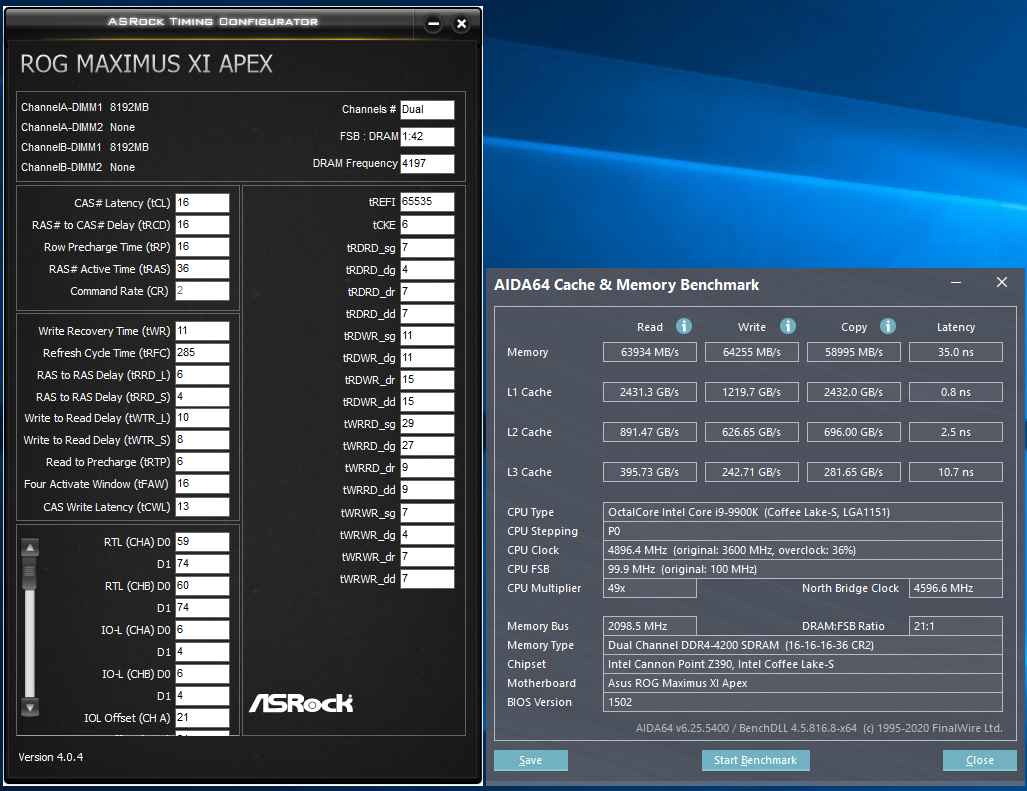Click the CAS# Latency (tCL) field
The height and width of the screenshot is (791, 1027).
pyautogui.click(x=202, y=203)
